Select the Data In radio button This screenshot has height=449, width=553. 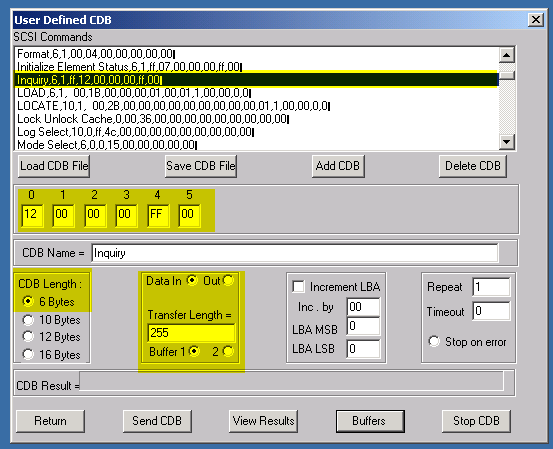(x=192, y=280)
